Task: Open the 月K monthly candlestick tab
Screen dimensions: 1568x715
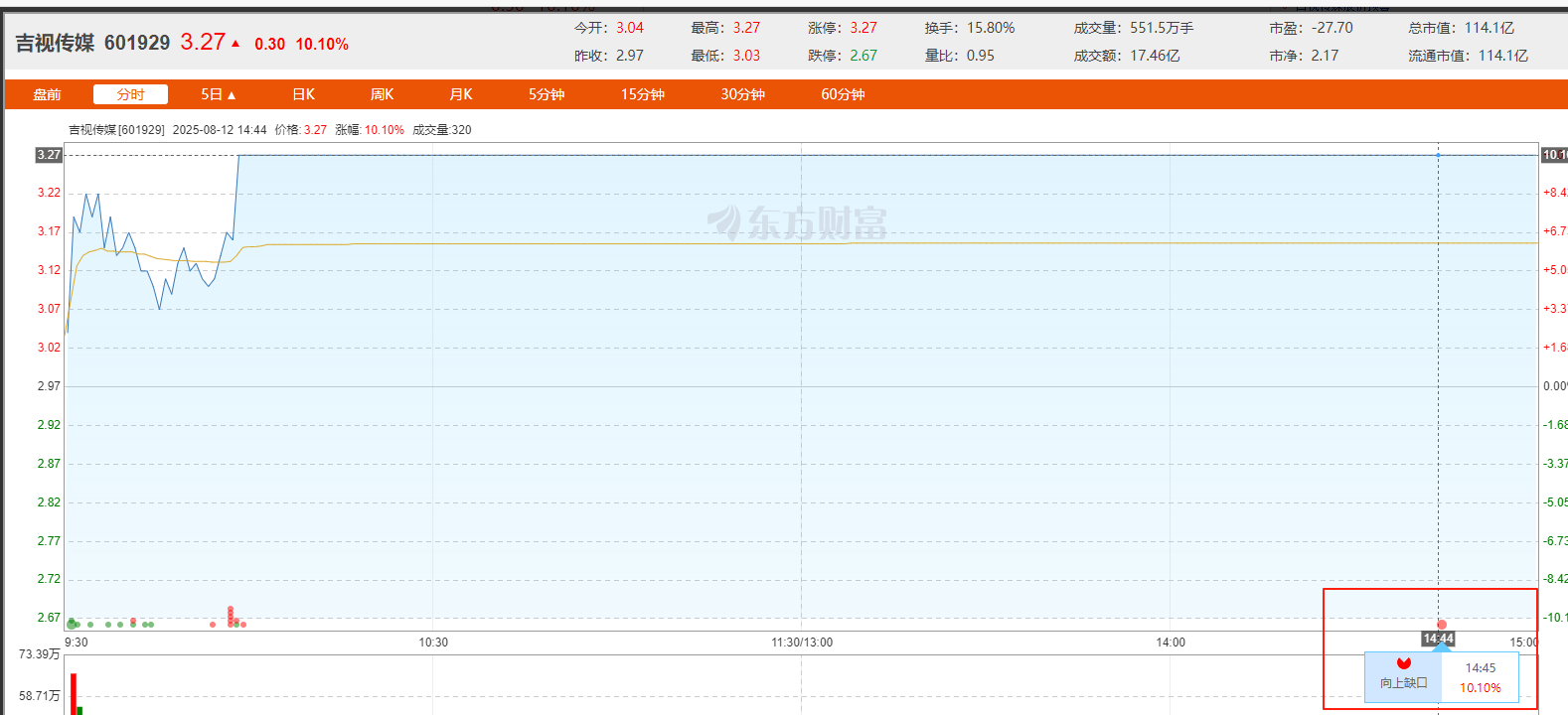Action: pyautogui.click(x=460, y=94)
